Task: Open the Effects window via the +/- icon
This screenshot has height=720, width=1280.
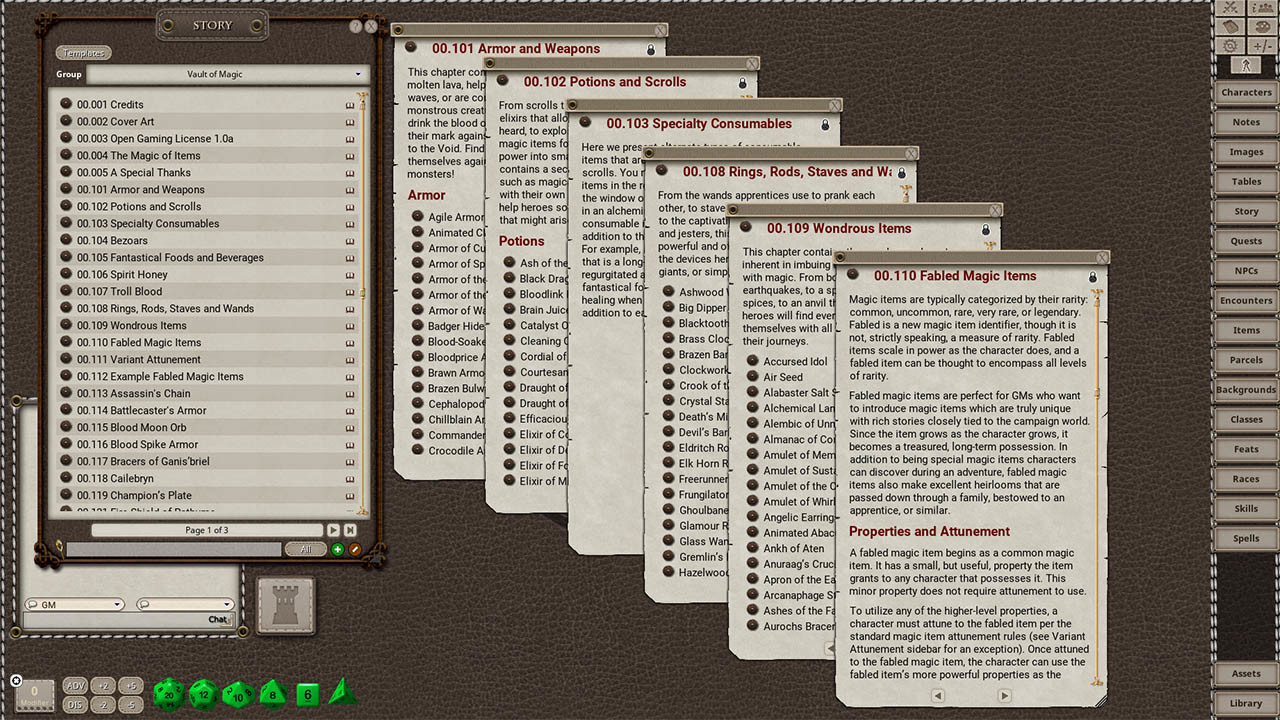Action: coord(1262,45)
